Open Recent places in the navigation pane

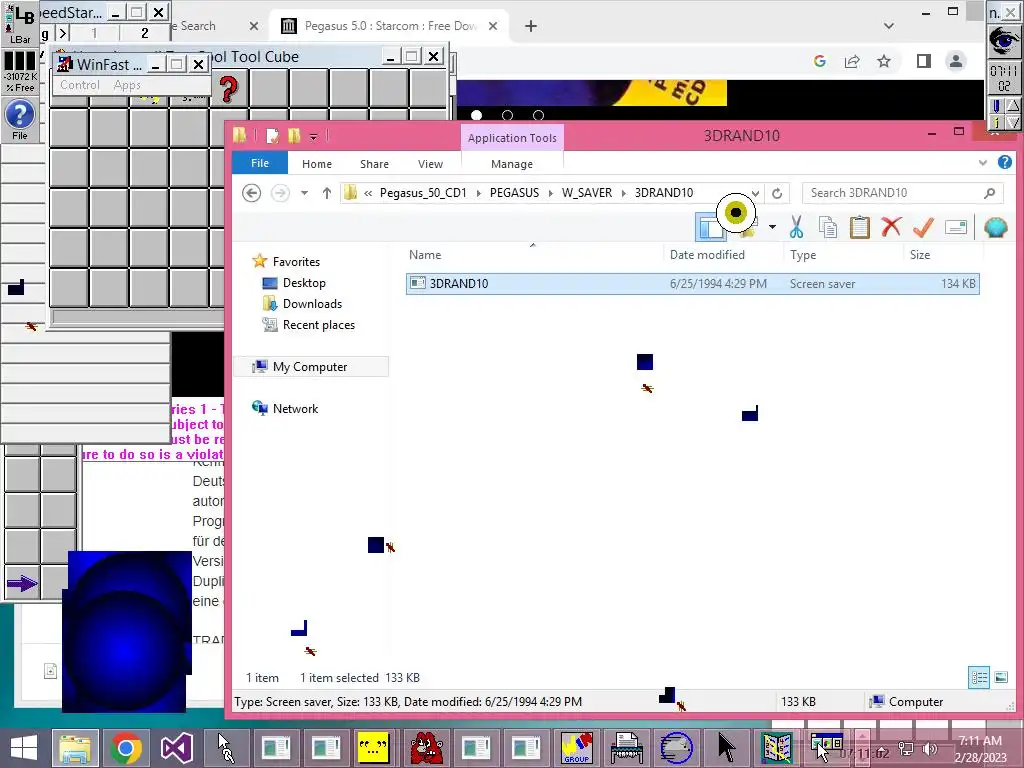[x=319, y=325]
